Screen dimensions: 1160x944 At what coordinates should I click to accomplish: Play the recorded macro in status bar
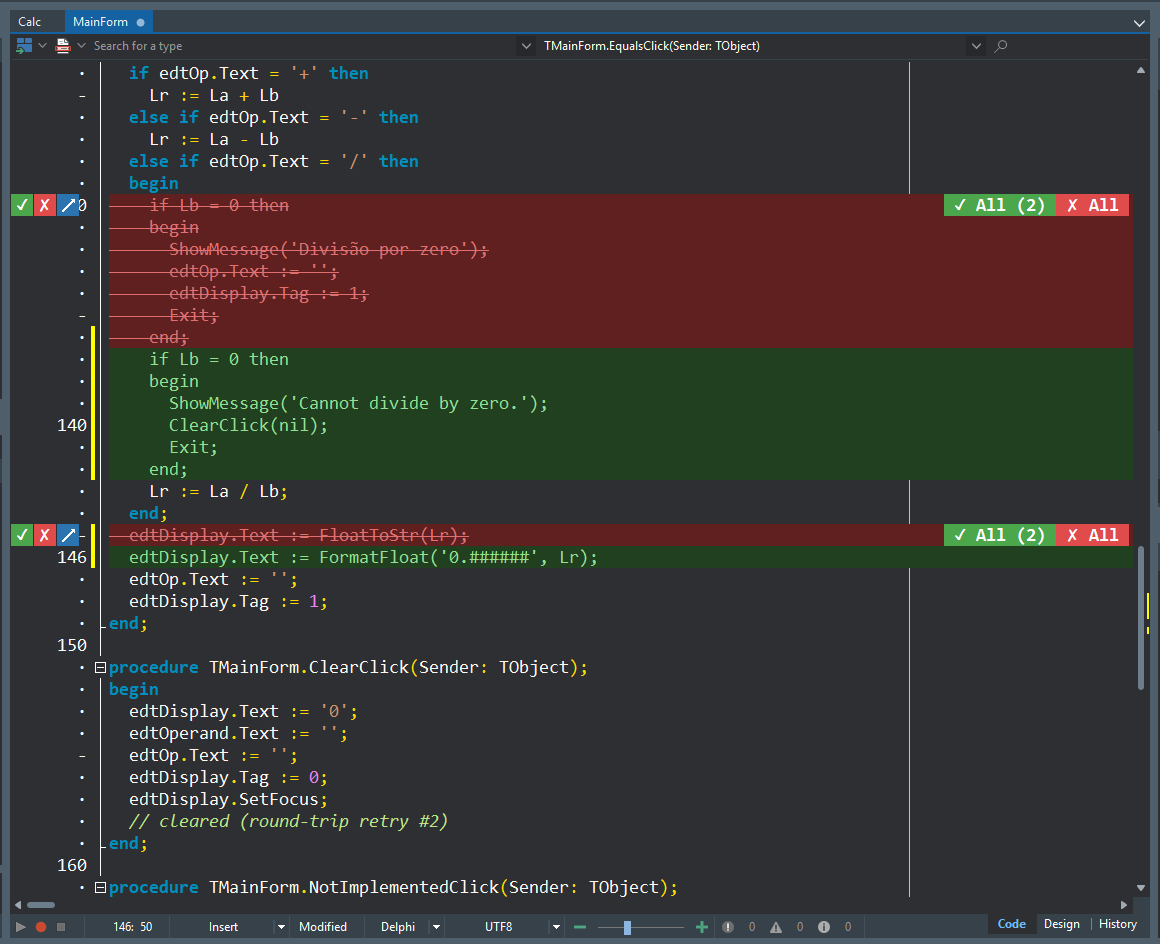(x=21, y=927)
